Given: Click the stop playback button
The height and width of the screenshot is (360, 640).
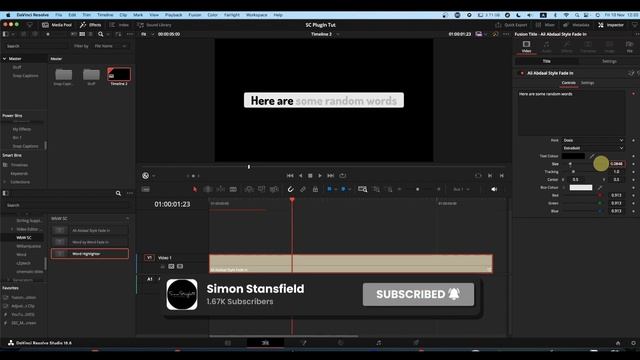Looking at the screenshot, I should (x=310, y=176).
